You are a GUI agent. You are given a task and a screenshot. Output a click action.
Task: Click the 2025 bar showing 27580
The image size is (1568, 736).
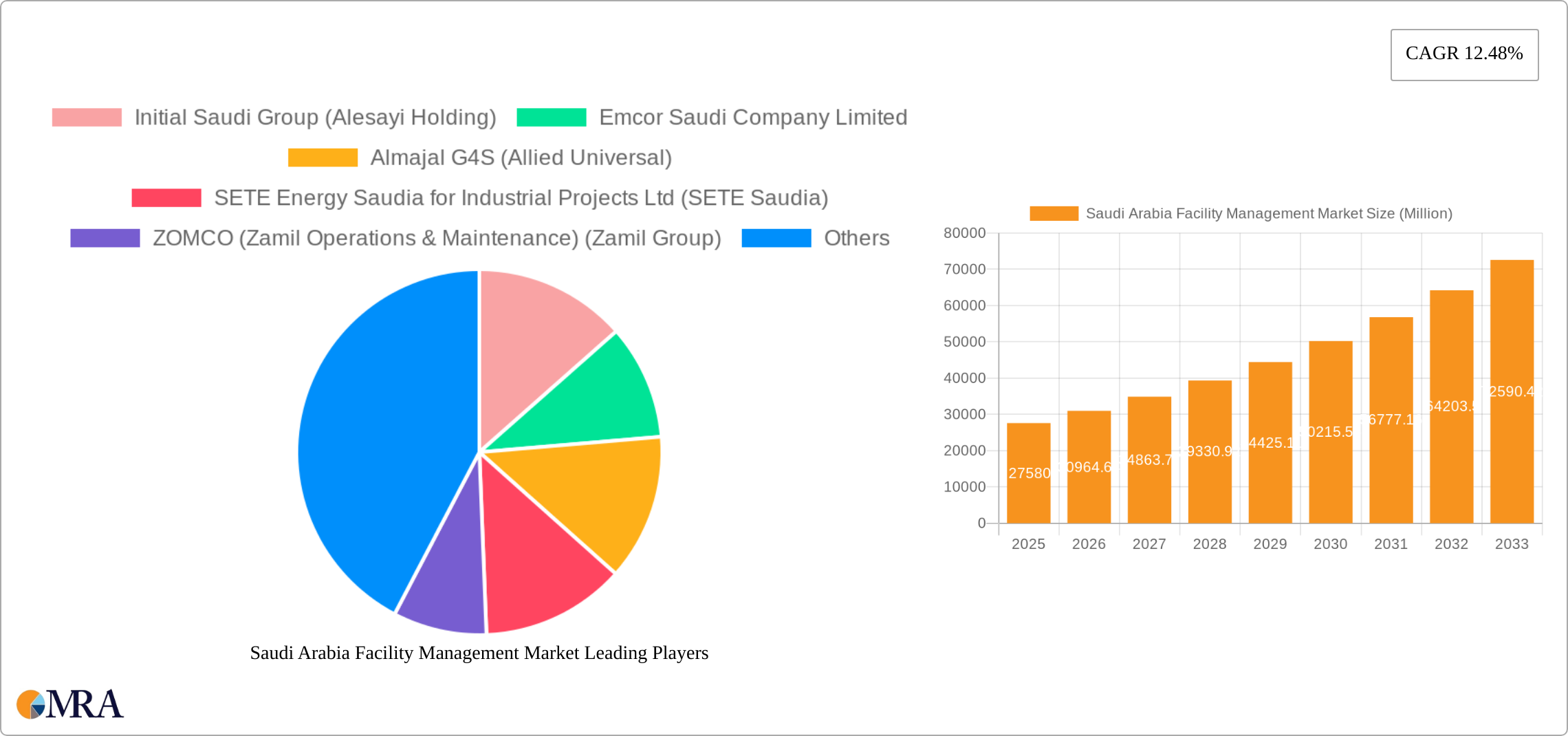1028,473
